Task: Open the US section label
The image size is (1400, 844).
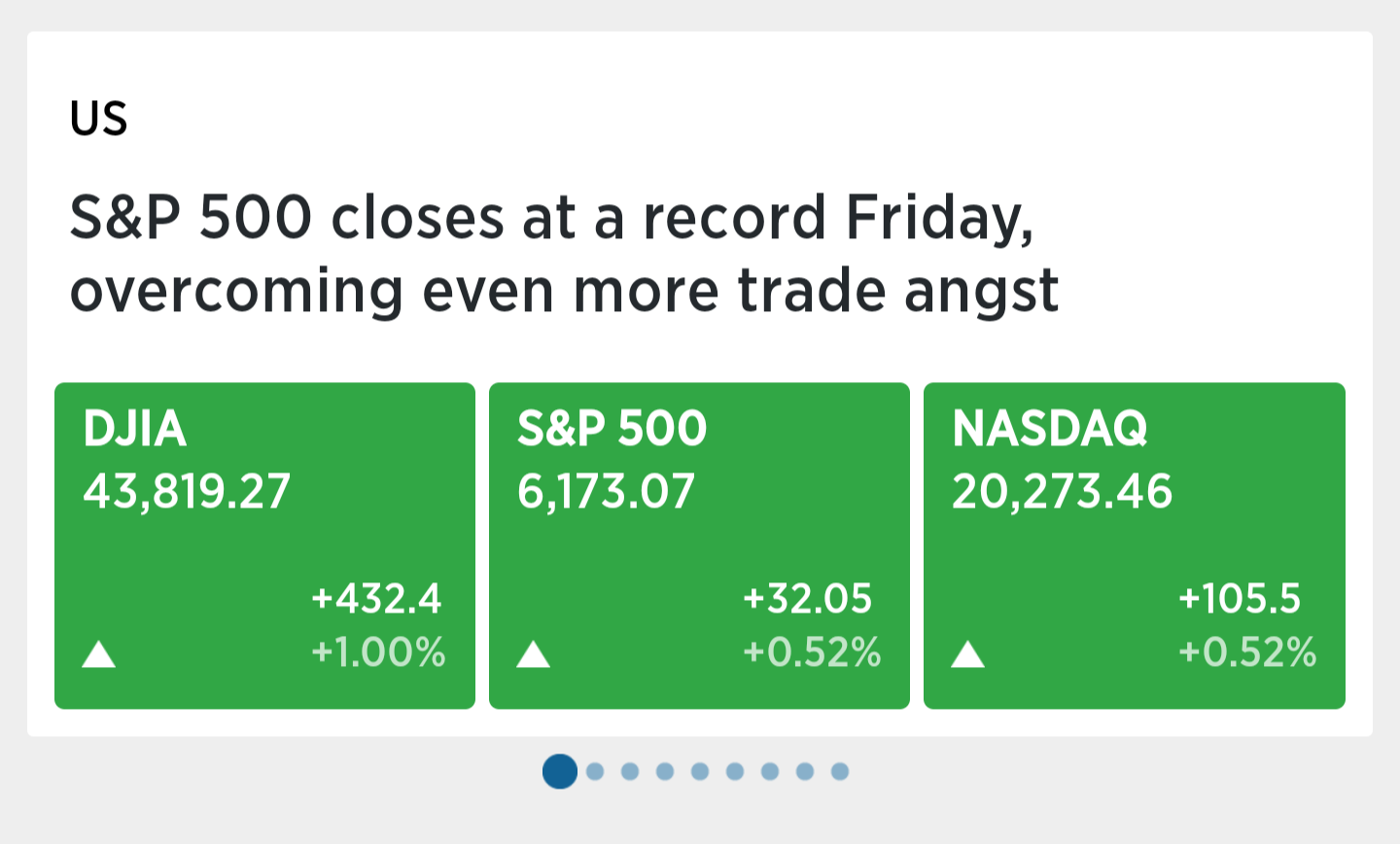Action: (98, 119)
